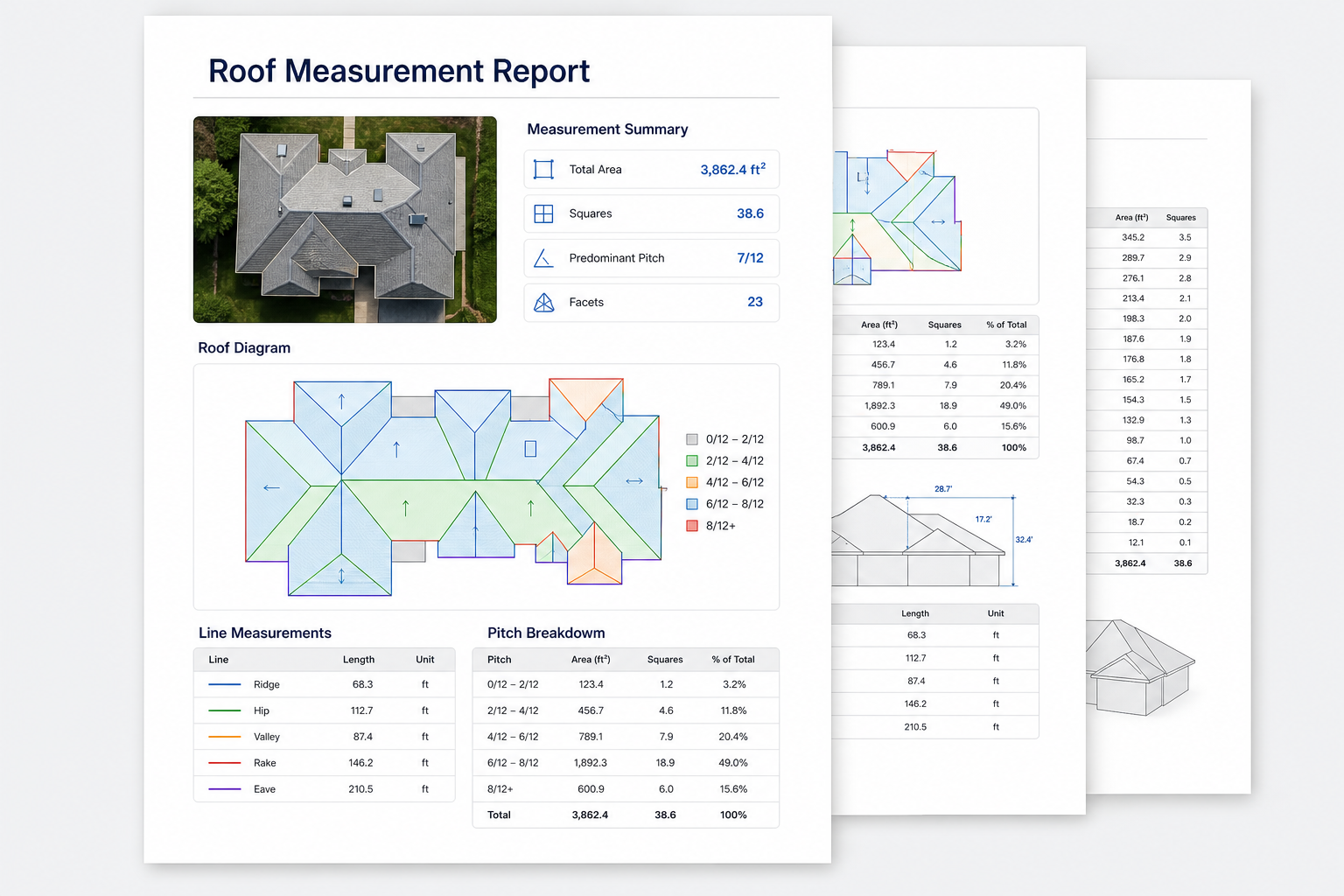Click the Total Area square icon
The height and width of the screenshot is (896, 1344).
(x=543, y=170)
